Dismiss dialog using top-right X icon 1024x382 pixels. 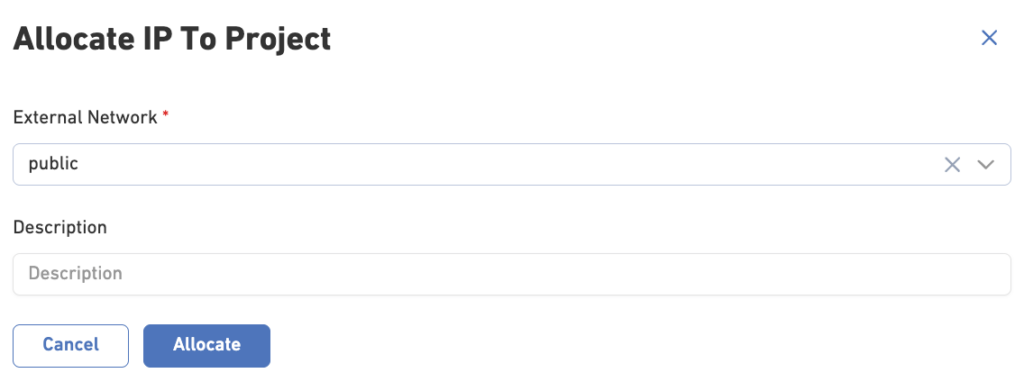[x=989, y=38]
